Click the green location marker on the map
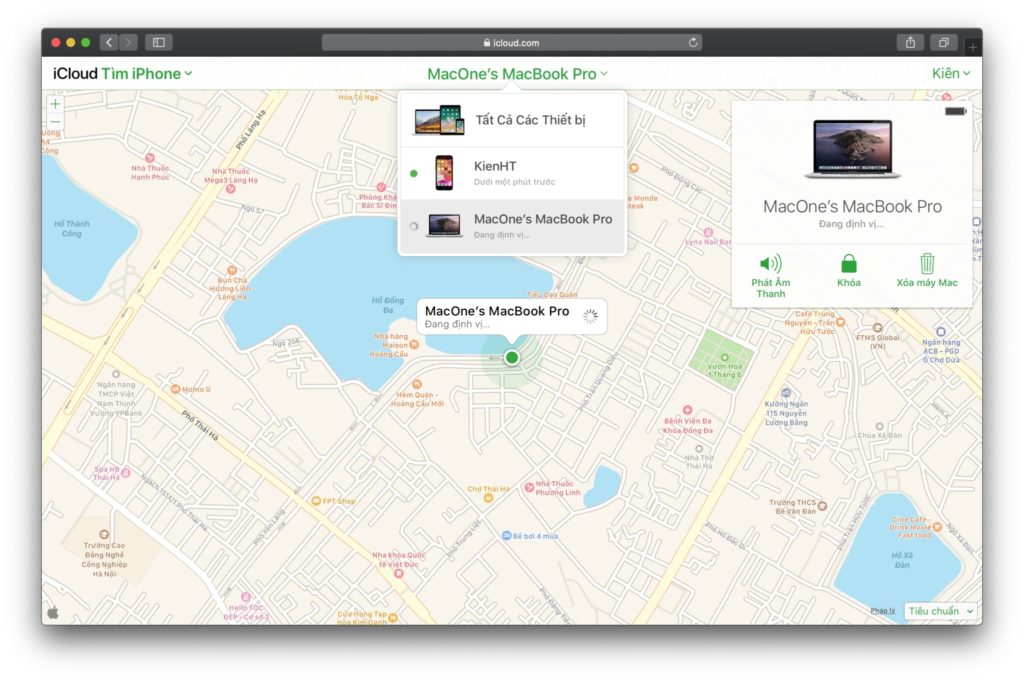This screenshot has width=1024, height=680. coord(511,357)
